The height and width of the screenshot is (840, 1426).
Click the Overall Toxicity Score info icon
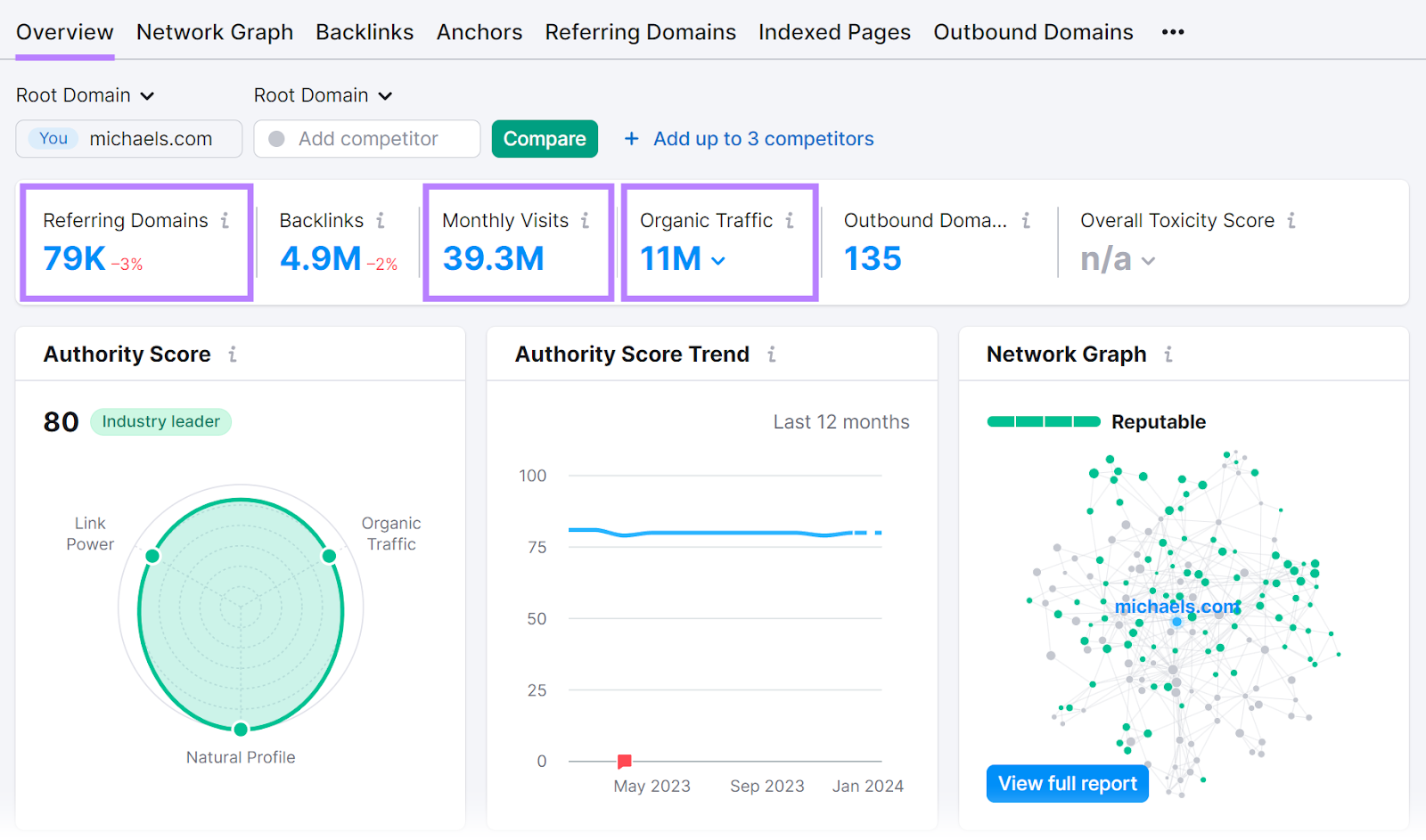1292,220
